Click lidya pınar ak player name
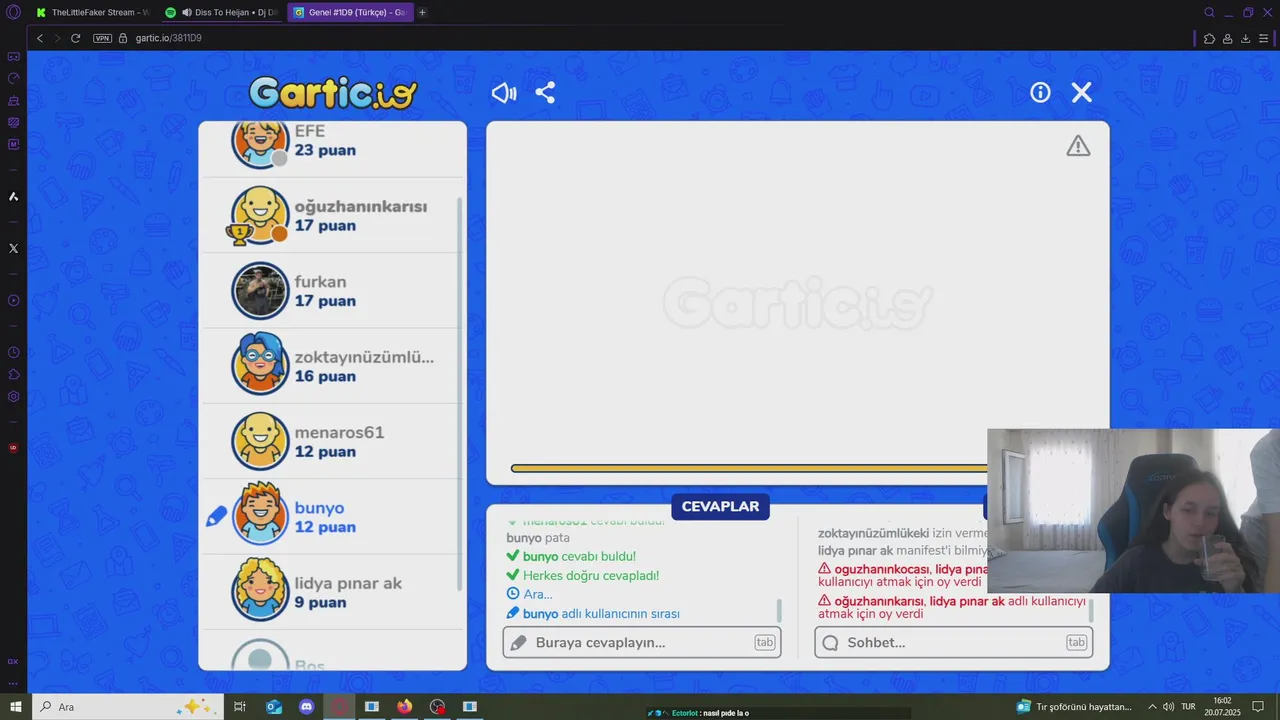This screenshot has width=1280, height=720. (x=348, y=583)
